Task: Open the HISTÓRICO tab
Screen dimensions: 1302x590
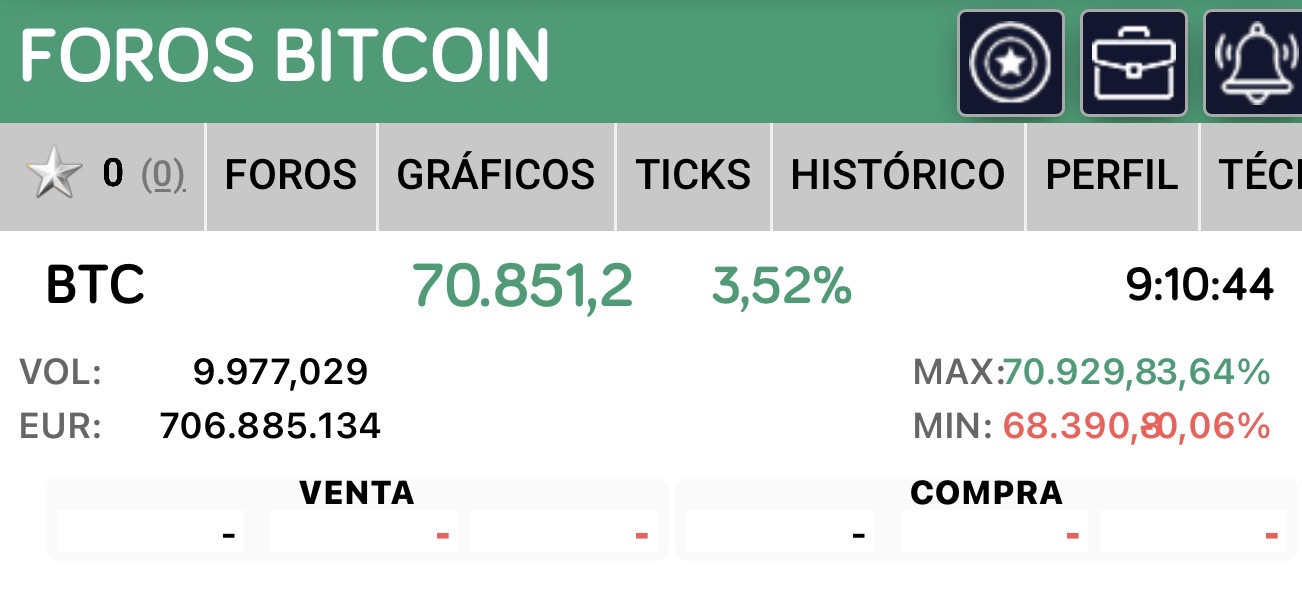Action: 898,176
